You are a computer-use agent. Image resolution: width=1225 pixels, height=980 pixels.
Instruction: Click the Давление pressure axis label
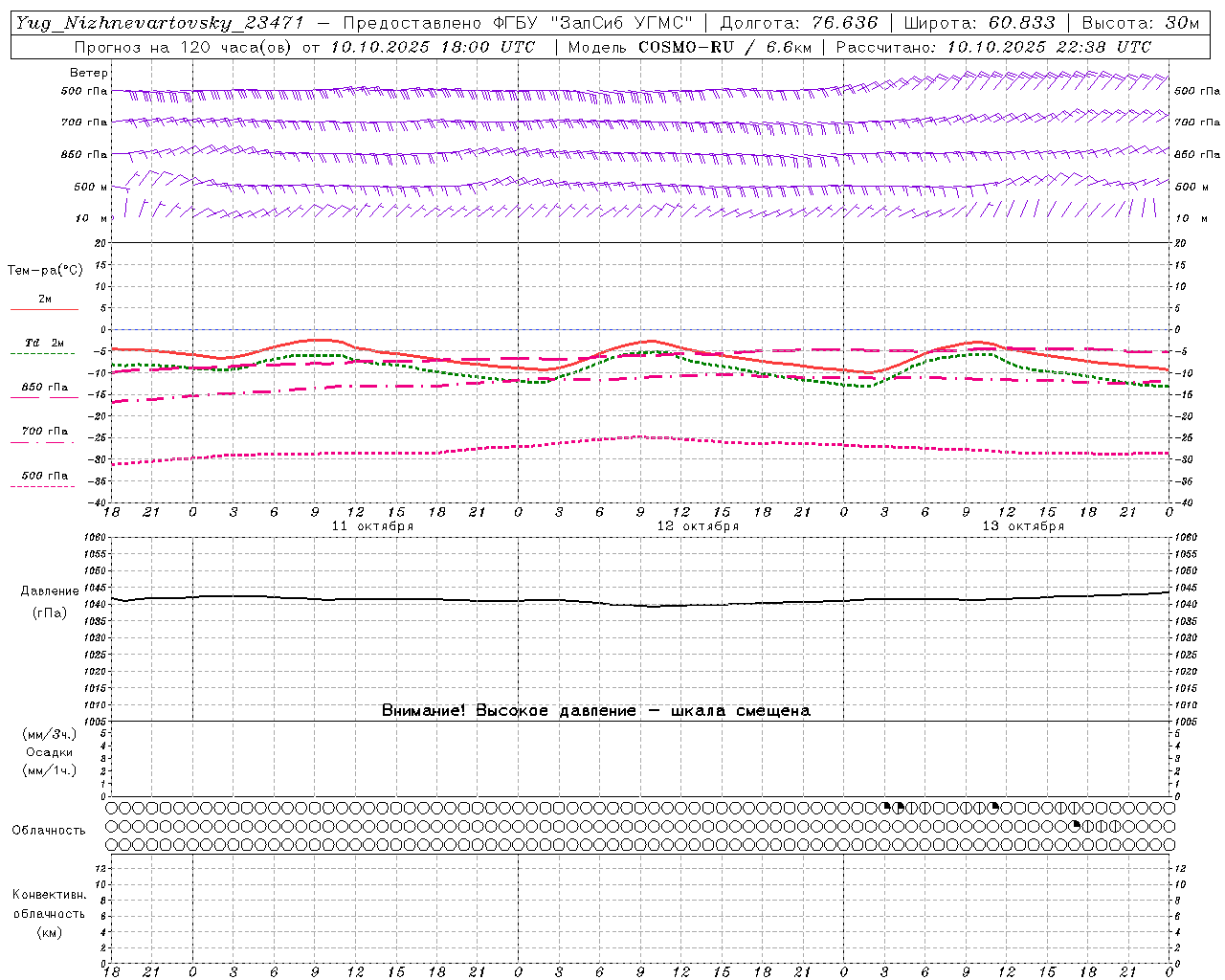[x=50, y=591]
